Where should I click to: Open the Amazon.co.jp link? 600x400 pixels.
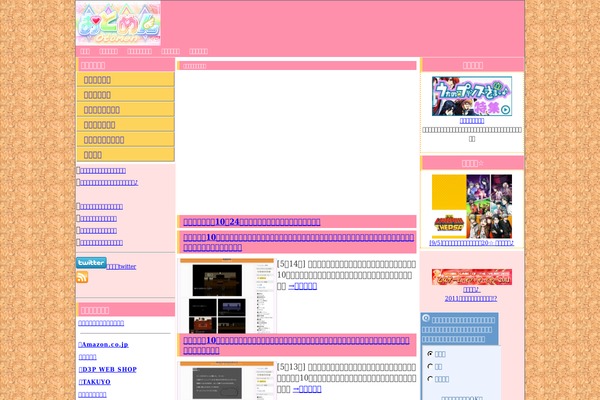[x=103, y=344]
